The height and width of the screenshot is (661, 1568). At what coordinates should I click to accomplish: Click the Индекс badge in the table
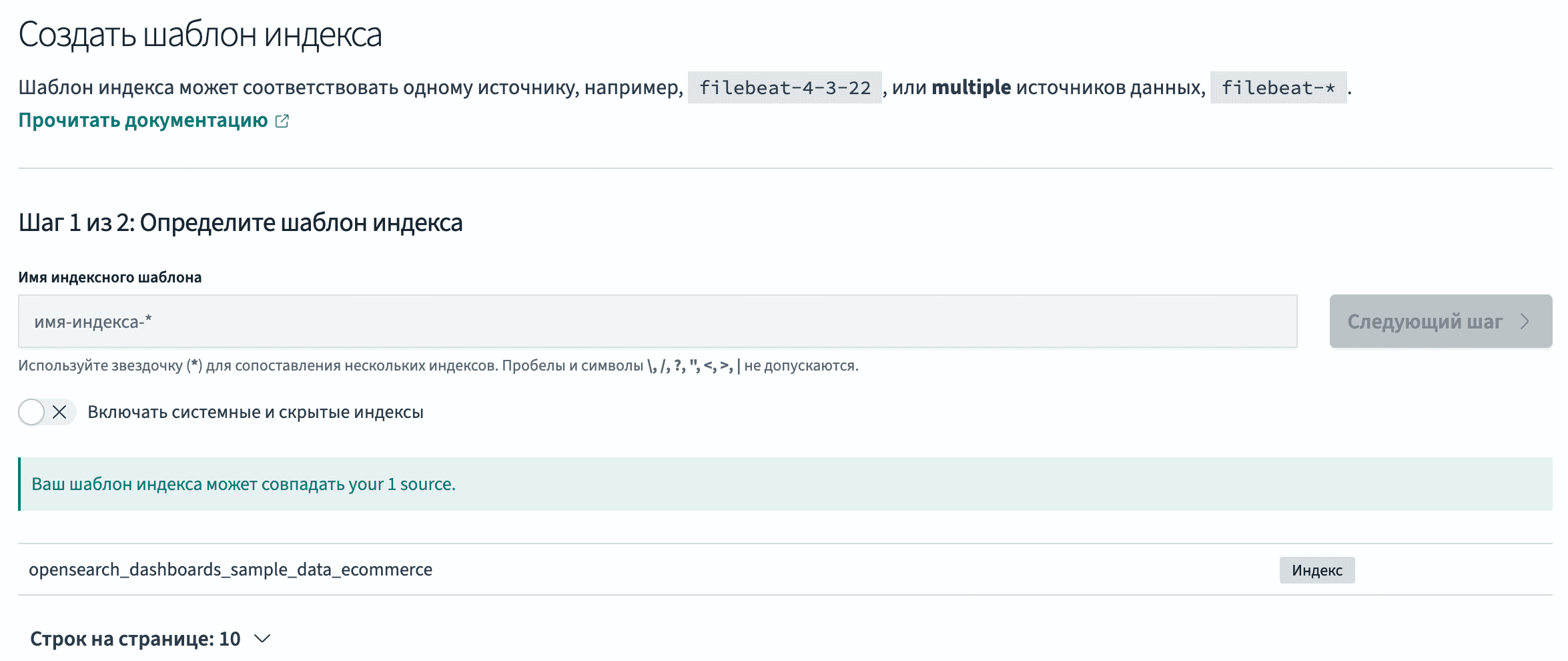click(x=1316, y=570)
